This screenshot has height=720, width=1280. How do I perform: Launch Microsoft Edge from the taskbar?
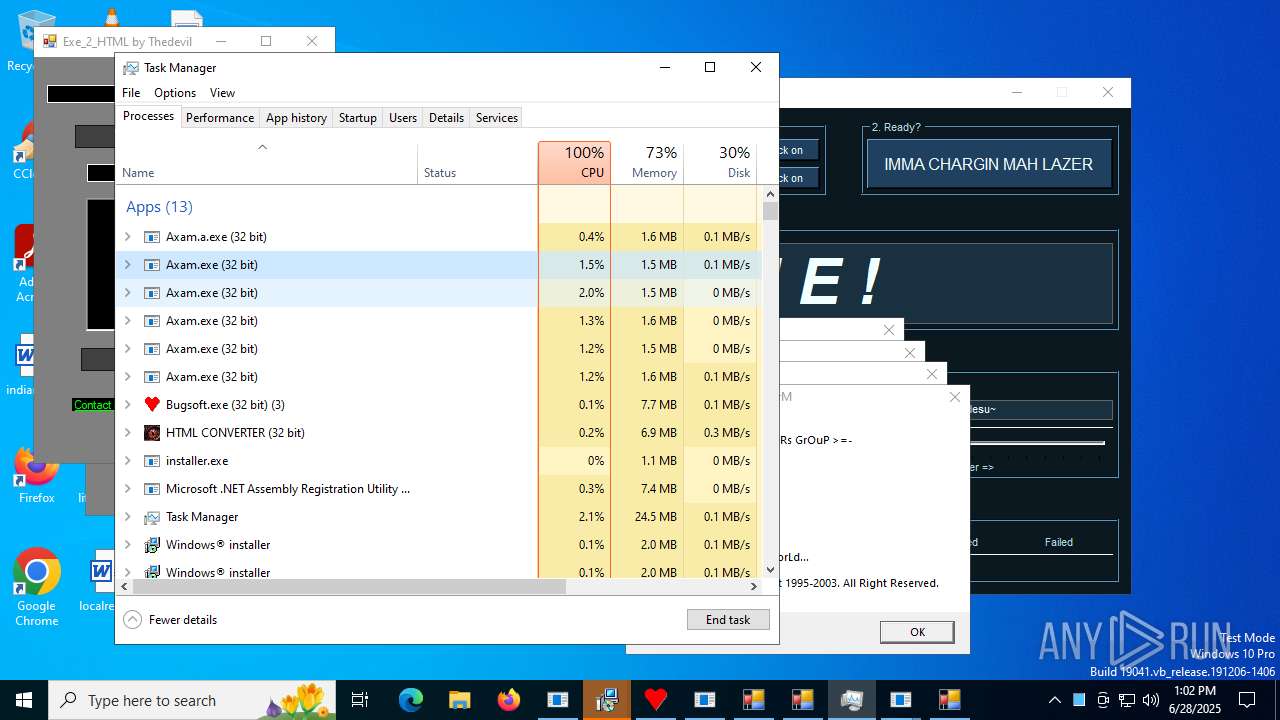click(x=411, y=700)
